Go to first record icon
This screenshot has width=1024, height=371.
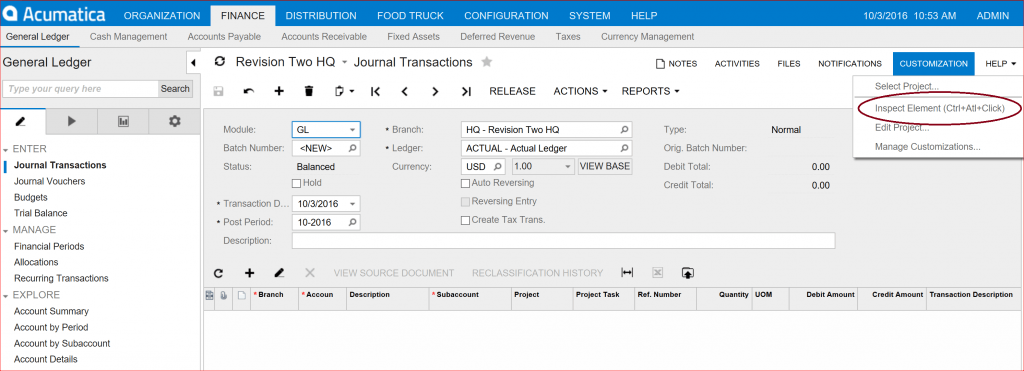click(x=375, y=91)
